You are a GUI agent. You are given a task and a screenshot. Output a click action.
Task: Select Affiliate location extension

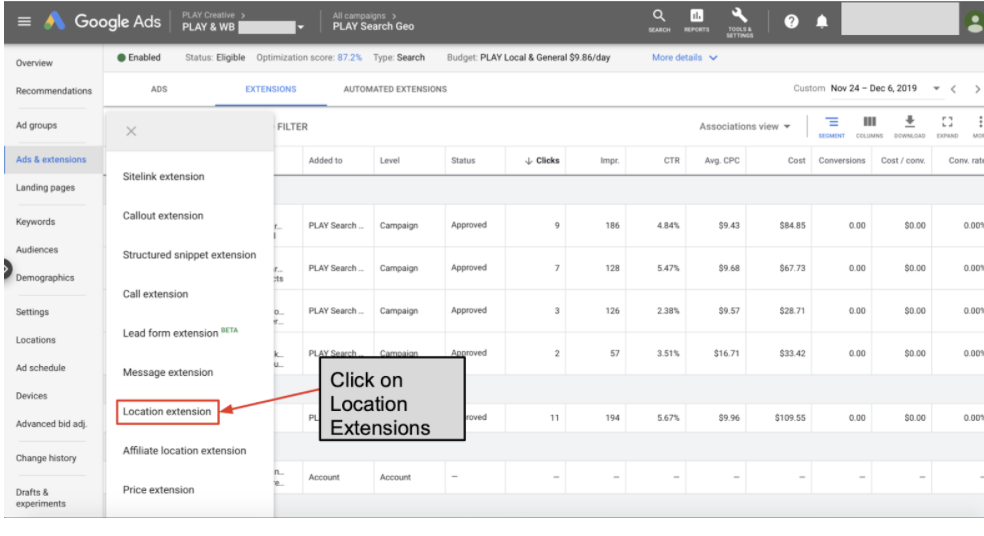pyautogui.click(x=184, y=451)
